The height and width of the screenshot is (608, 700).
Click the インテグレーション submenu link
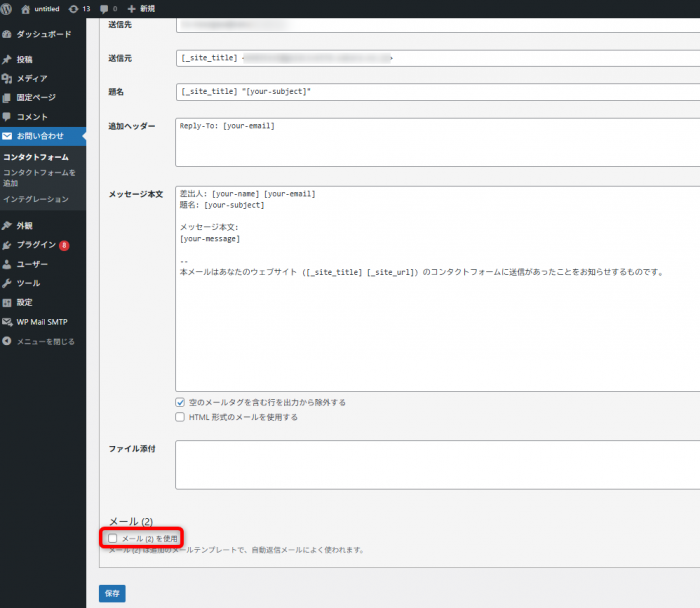[x=36, y=199]
